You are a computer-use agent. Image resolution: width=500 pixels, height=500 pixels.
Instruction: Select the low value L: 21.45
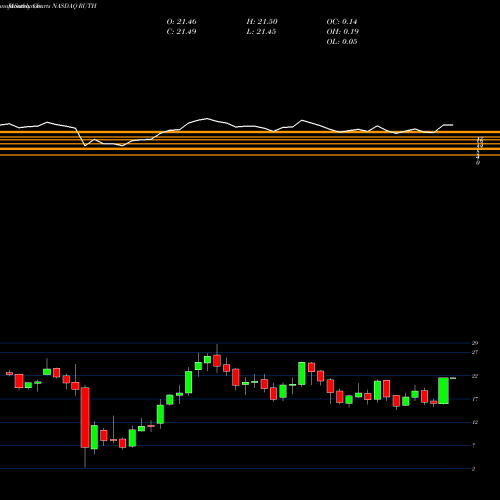coord(261,32)
